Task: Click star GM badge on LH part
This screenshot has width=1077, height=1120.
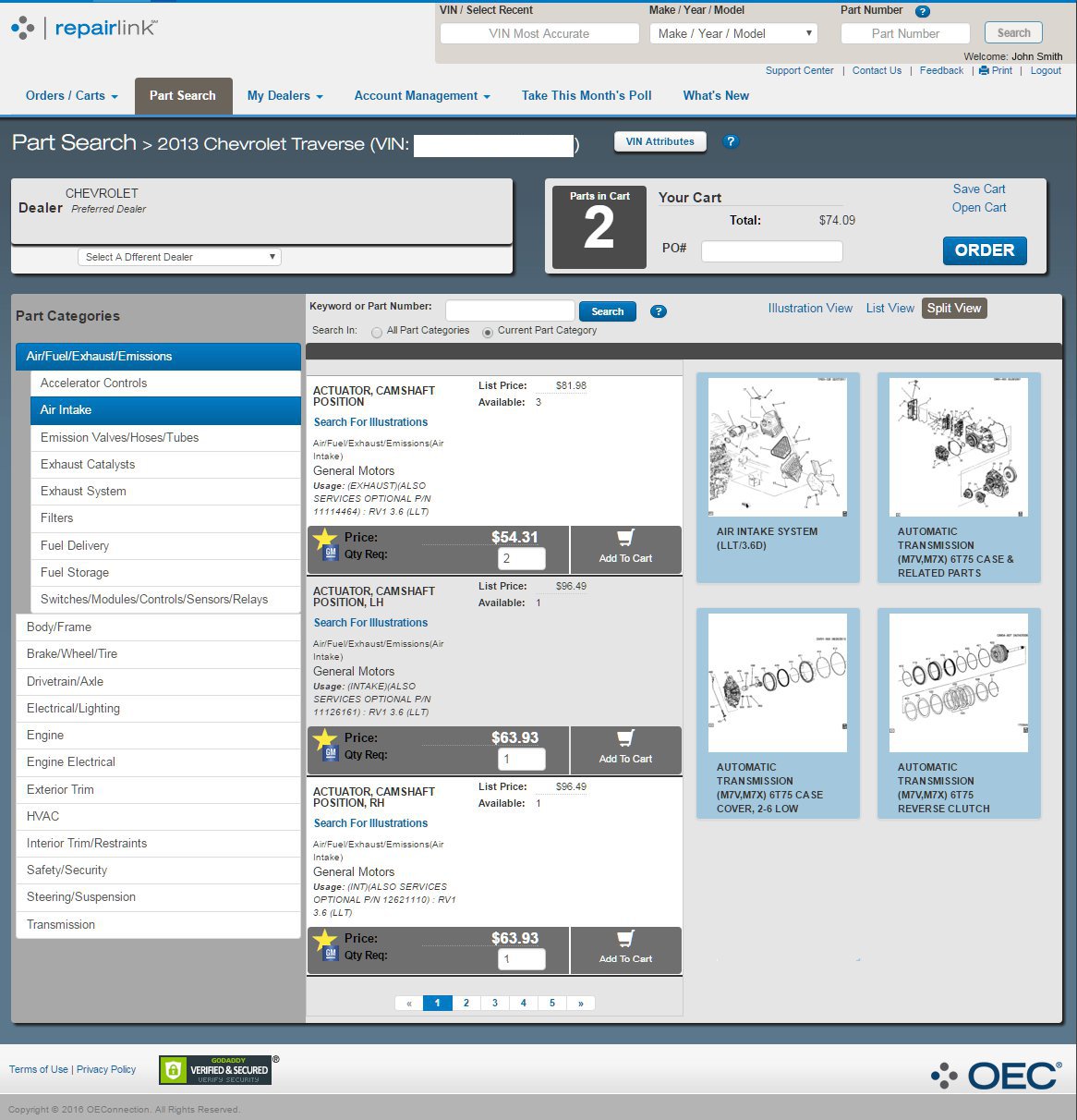Action: (x=326, y=745)
